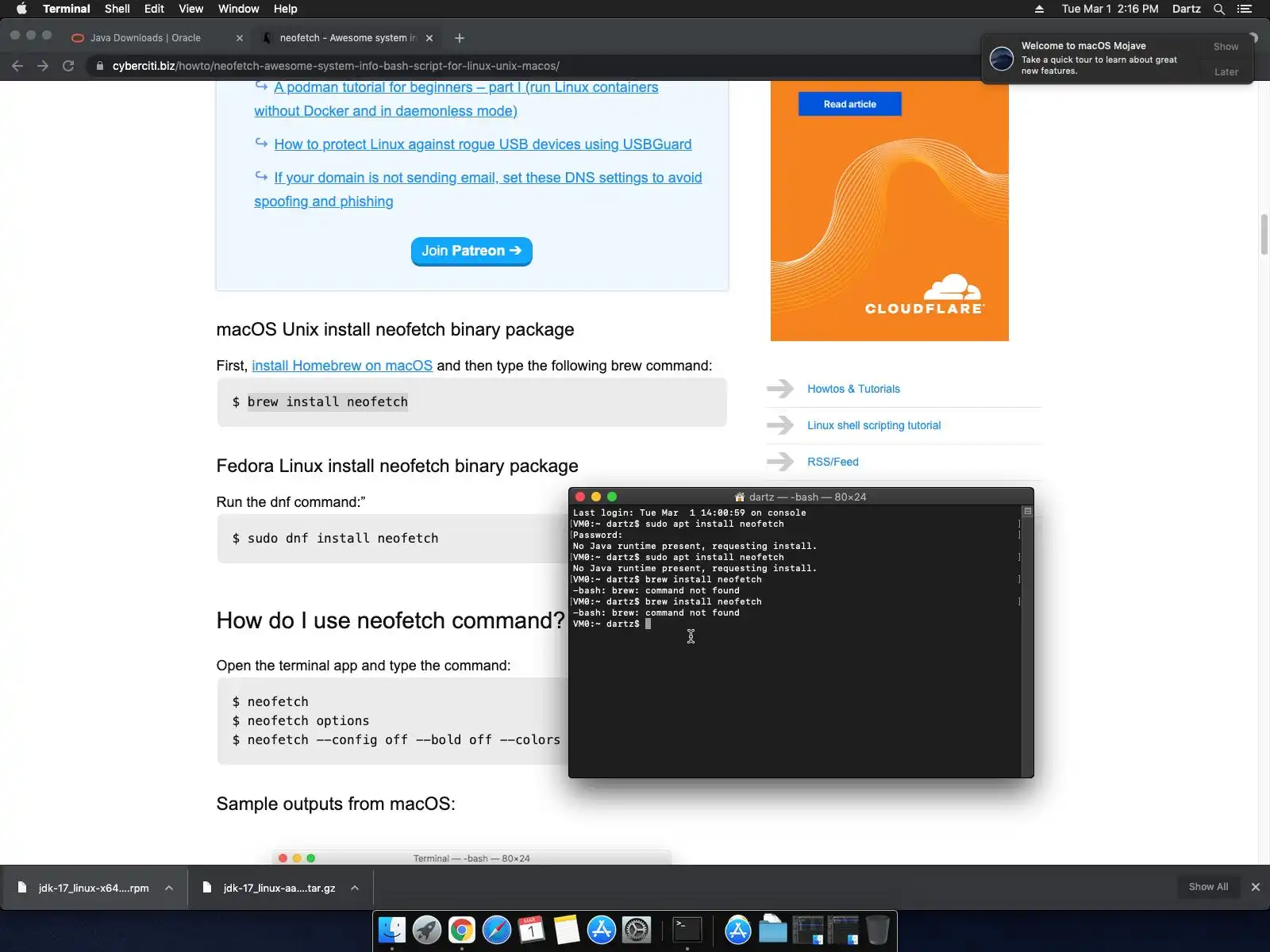This screenshot has width=1270, height=952.
Task: Click the Mojave notification Welcome message
Action: (1099, 58)
